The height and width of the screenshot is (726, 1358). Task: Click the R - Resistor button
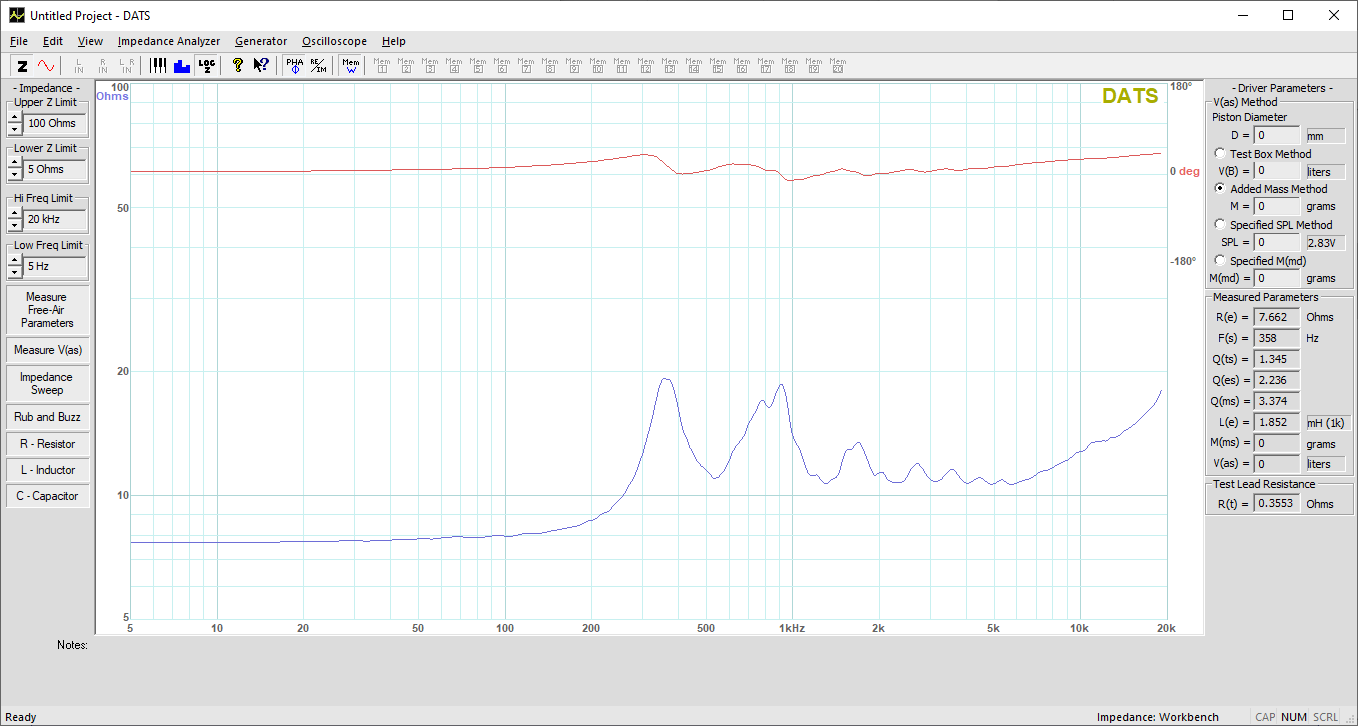pos(47,444)
